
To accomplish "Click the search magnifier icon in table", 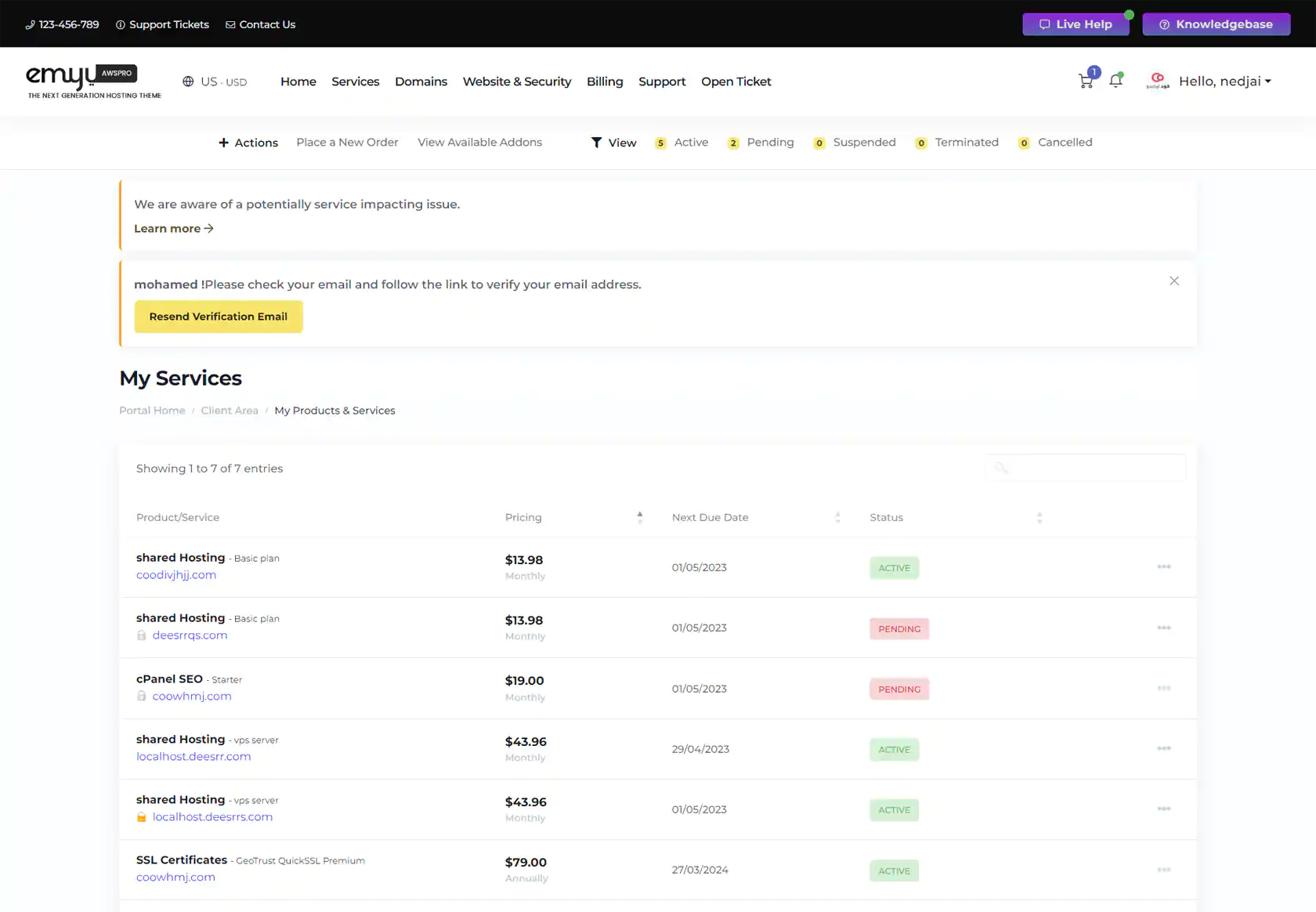I will pyautogui.click(x=1001, y=468).
